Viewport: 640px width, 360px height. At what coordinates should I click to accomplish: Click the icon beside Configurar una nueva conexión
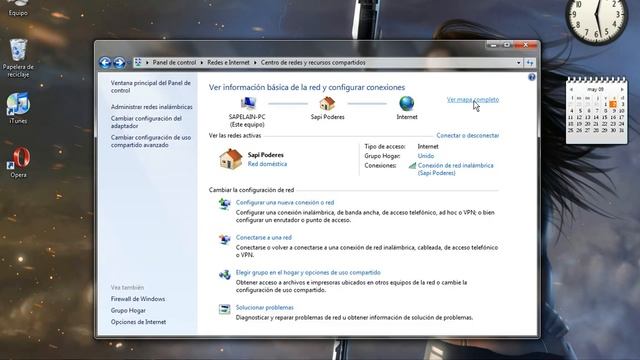coord(224,203)
